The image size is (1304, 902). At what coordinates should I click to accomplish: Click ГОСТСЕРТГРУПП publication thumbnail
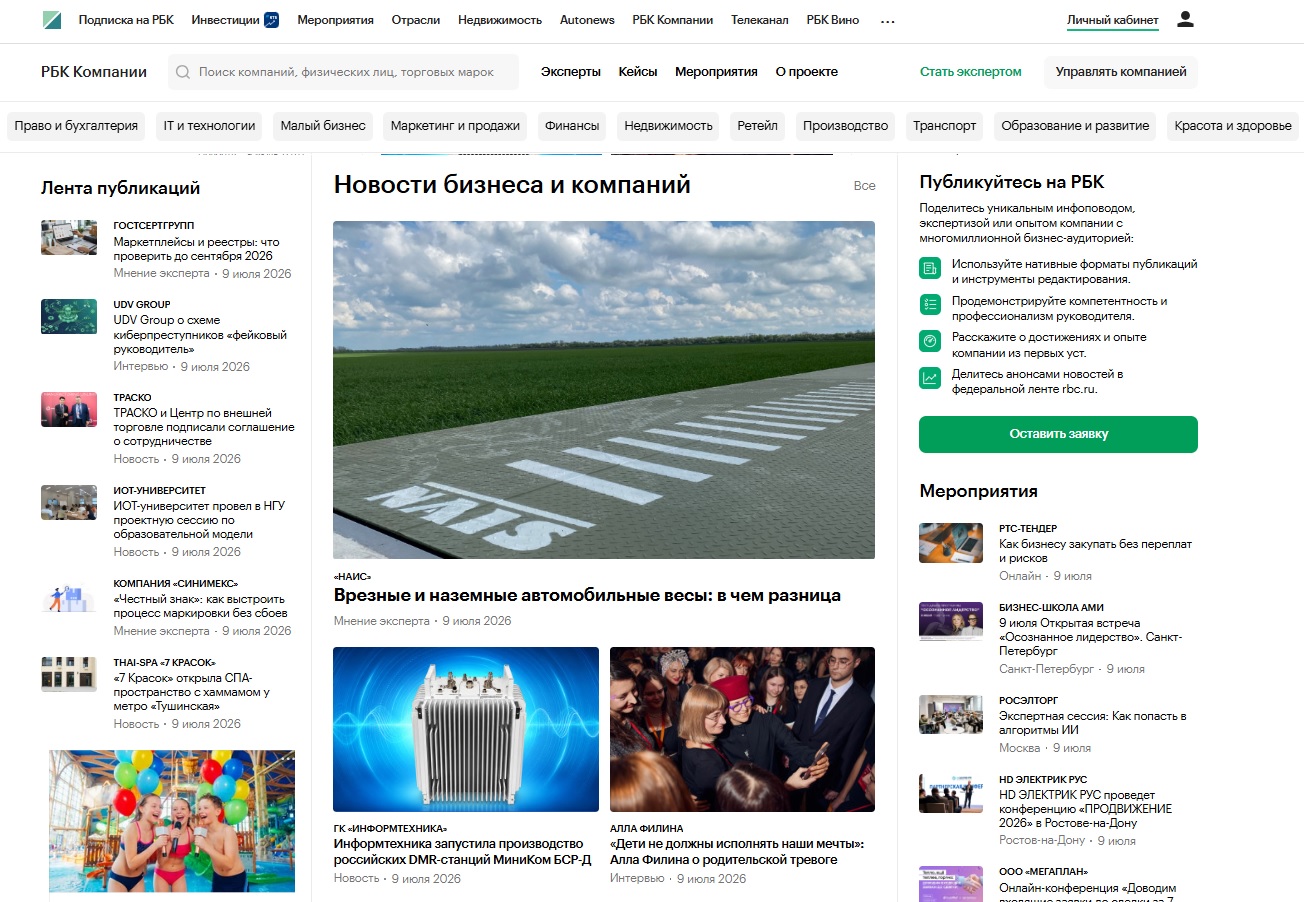pyautogui.click(x=69, y=238)
